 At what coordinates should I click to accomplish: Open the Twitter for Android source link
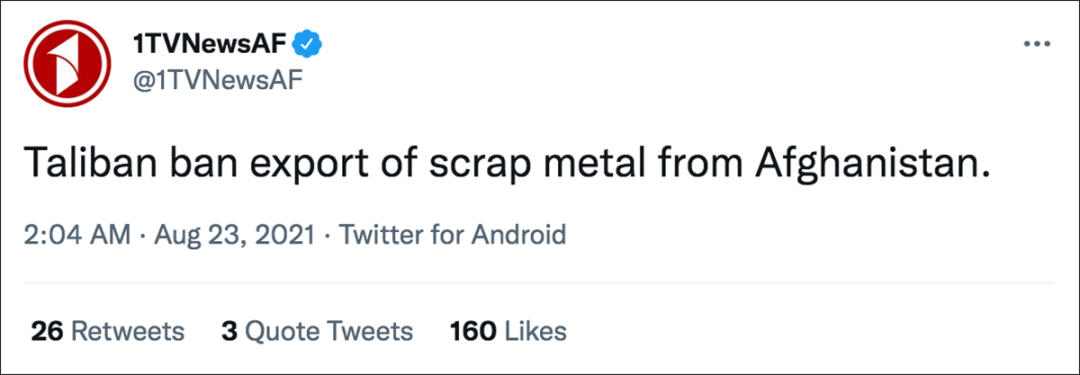pyautogui.click(x=453, y=235)
